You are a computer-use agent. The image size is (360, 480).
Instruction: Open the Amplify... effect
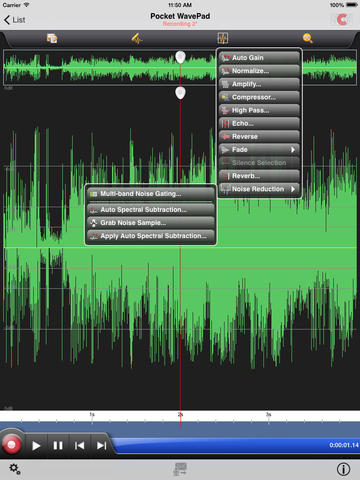point(259,84)
